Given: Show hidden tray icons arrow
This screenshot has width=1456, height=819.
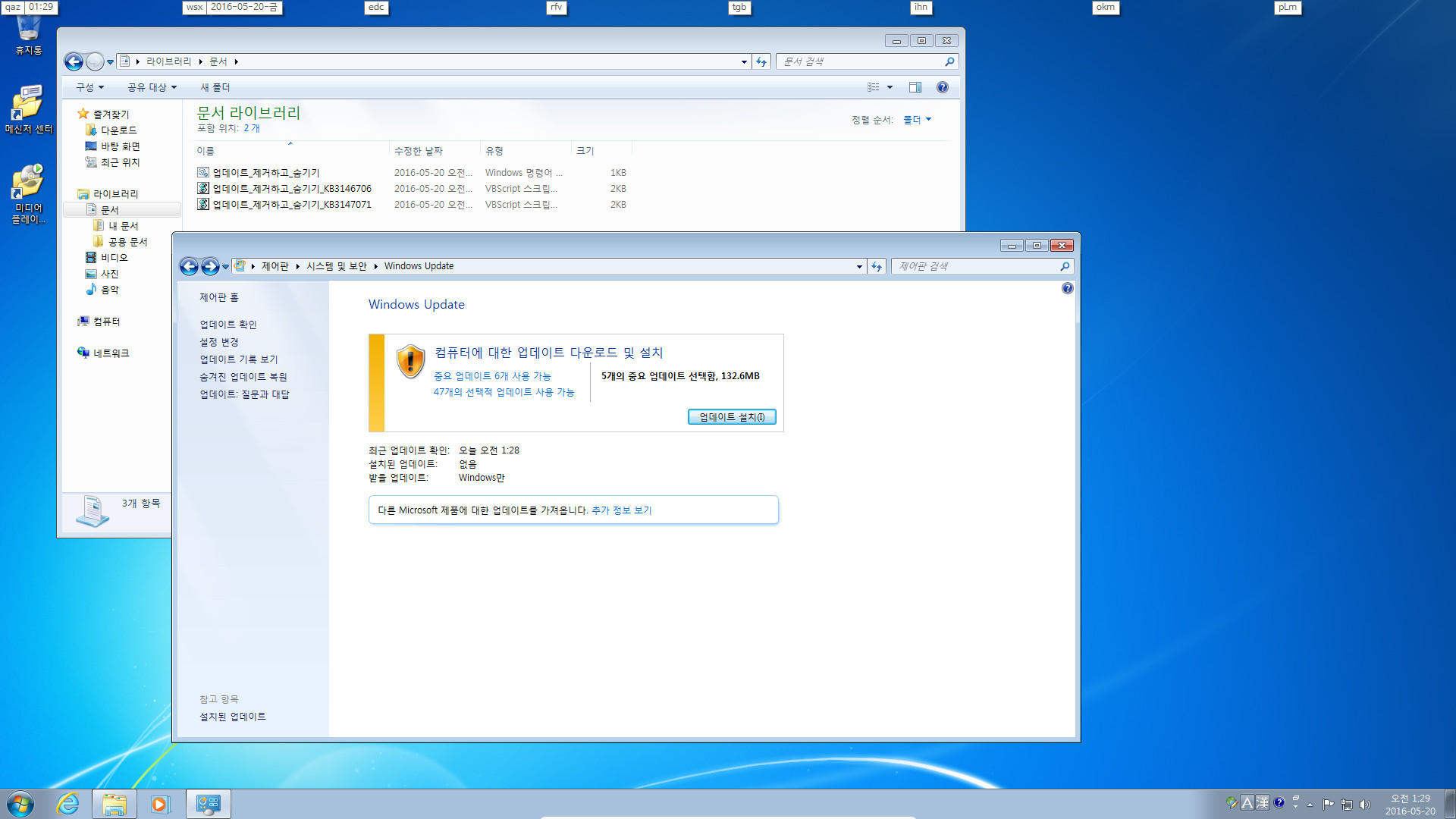Looking at the screenshot, I should tap(1310, 805).
